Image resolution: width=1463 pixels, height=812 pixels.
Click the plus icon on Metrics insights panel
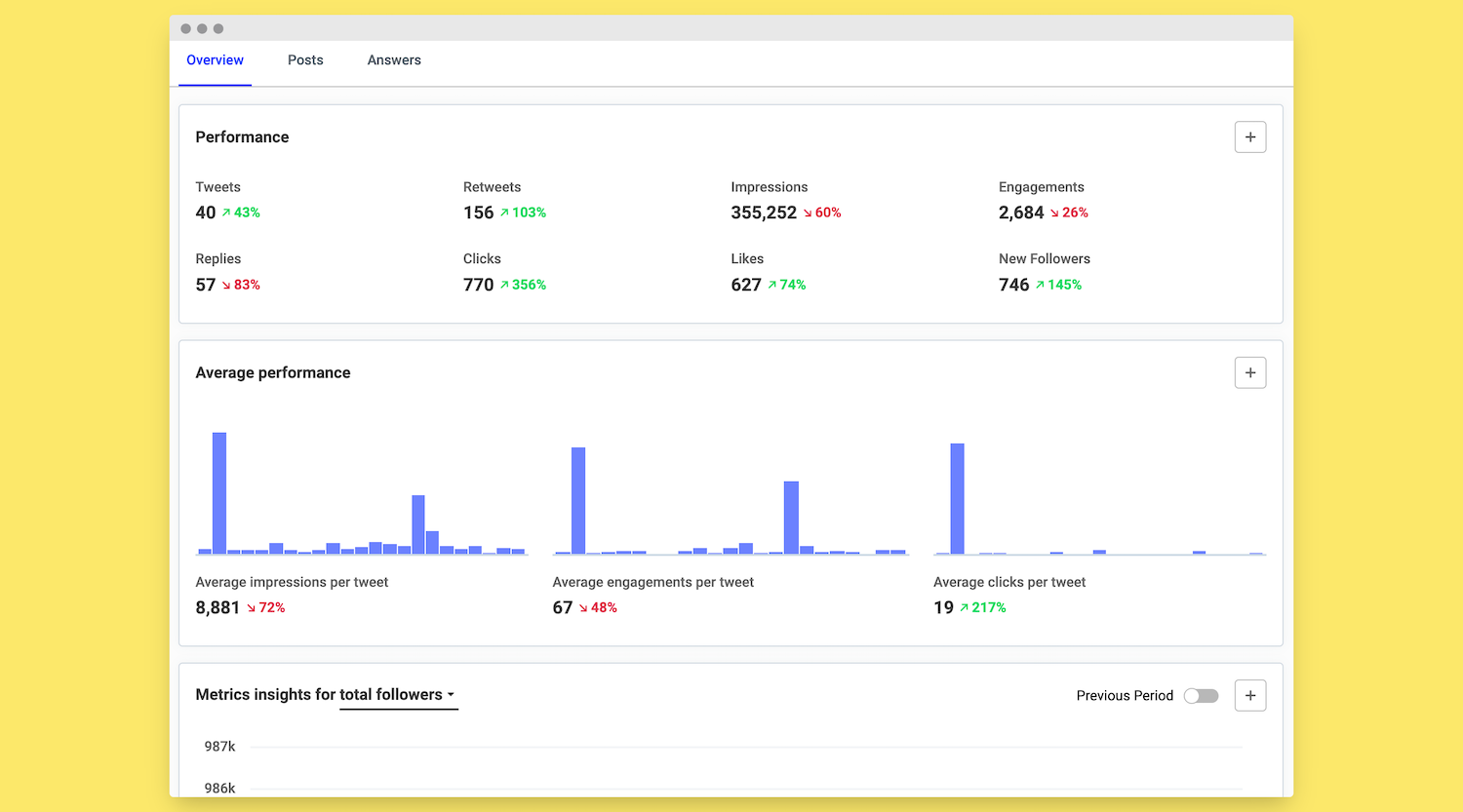click(x=1250, y=695)
